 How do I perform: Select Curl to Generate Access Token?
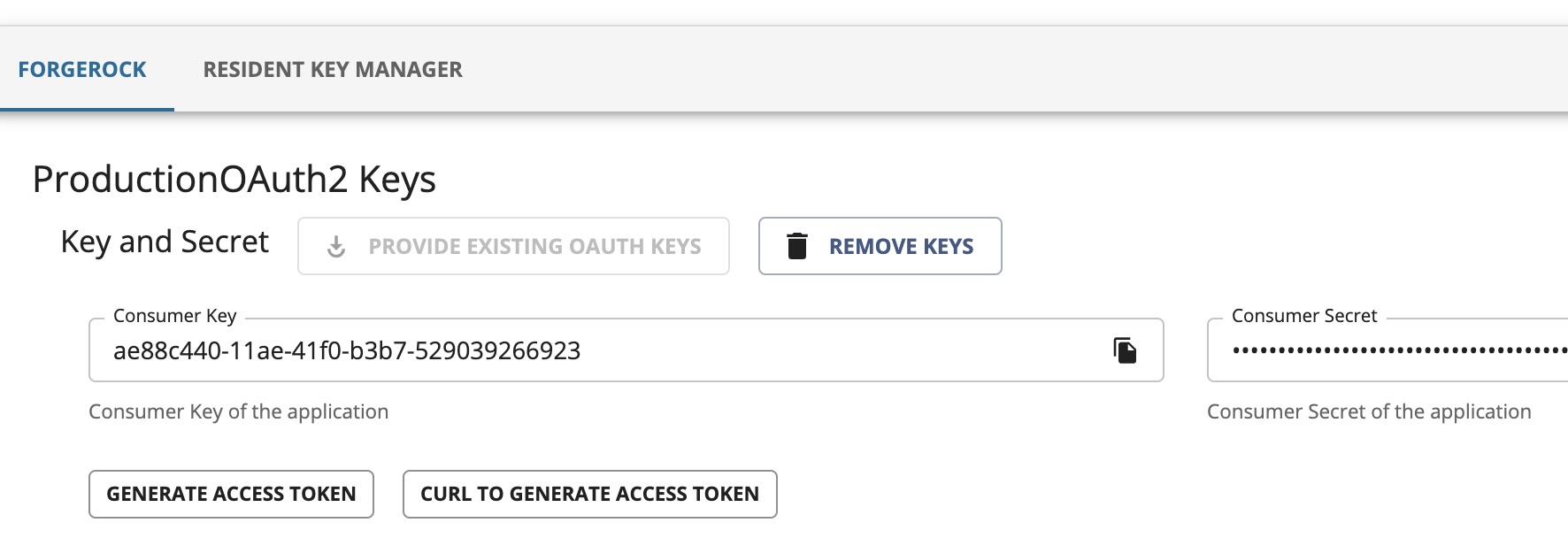pyautogui.click(x=590, y=494)
